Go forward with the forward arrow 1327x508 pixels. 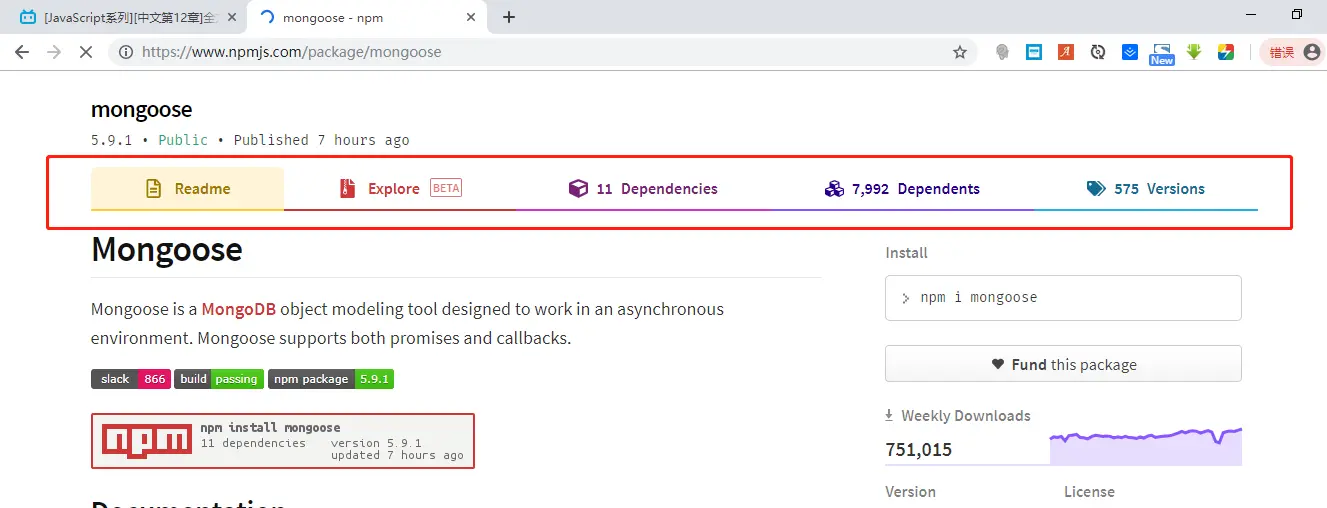[54, 52]
